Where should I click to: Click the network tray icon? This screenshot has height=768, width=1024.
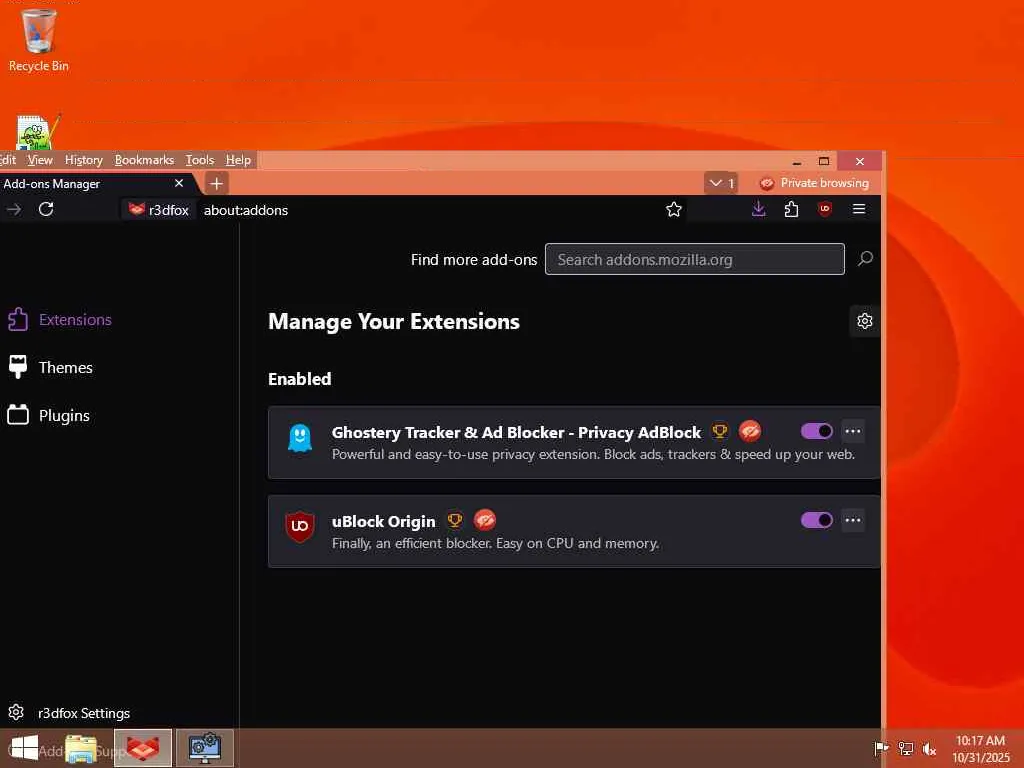[905, 748]
